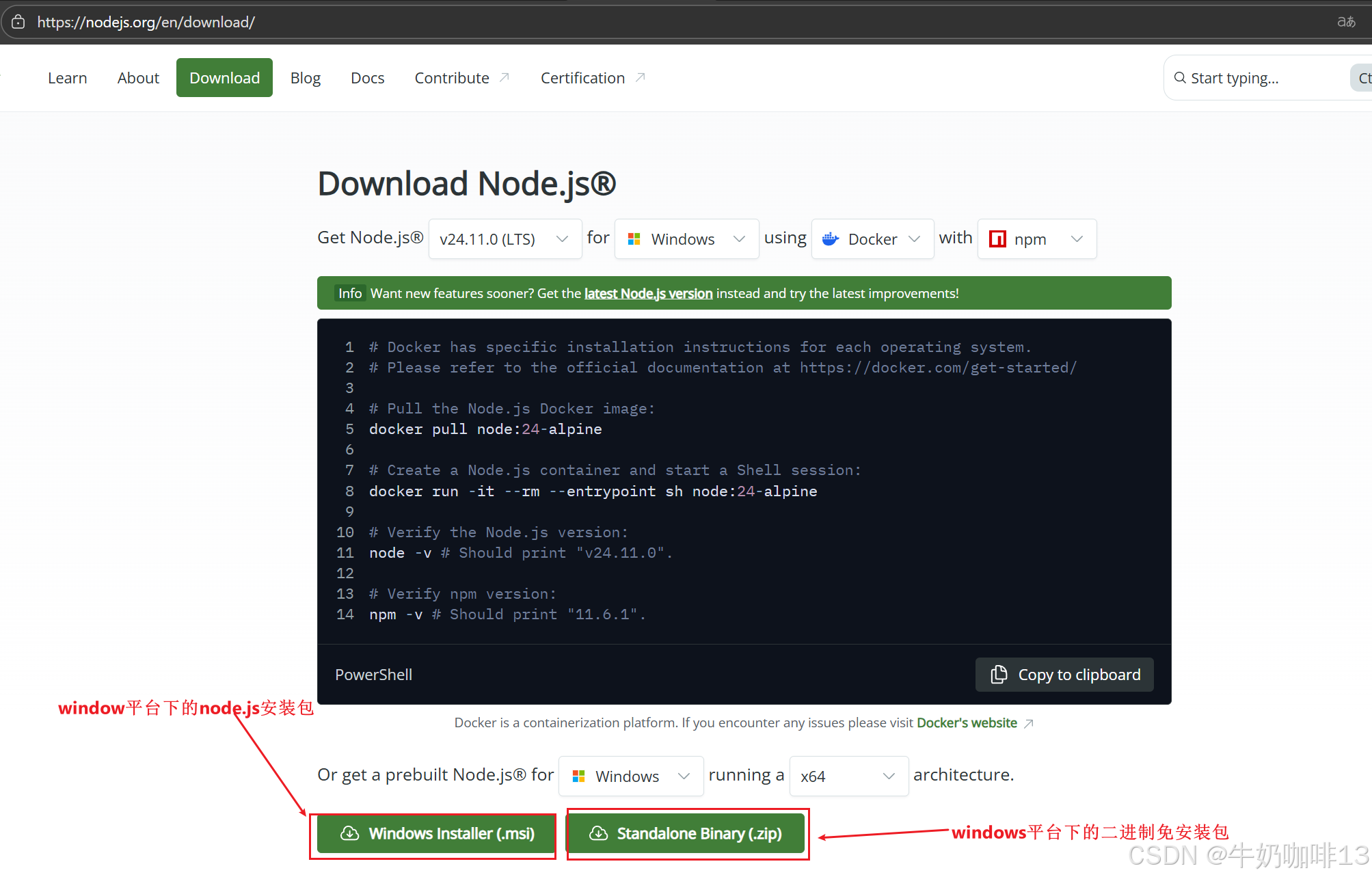The width and height of the screenshot is (1372, 879).
Task: Follow the latest Node.js version link
Action: pos(648,293)
